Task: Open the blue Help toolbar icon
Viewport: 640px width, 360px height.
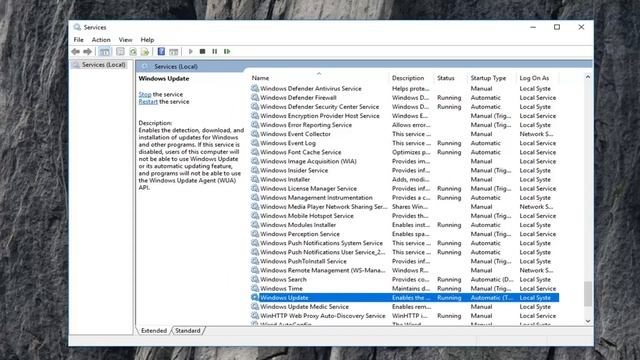Action: click(161, 51)
